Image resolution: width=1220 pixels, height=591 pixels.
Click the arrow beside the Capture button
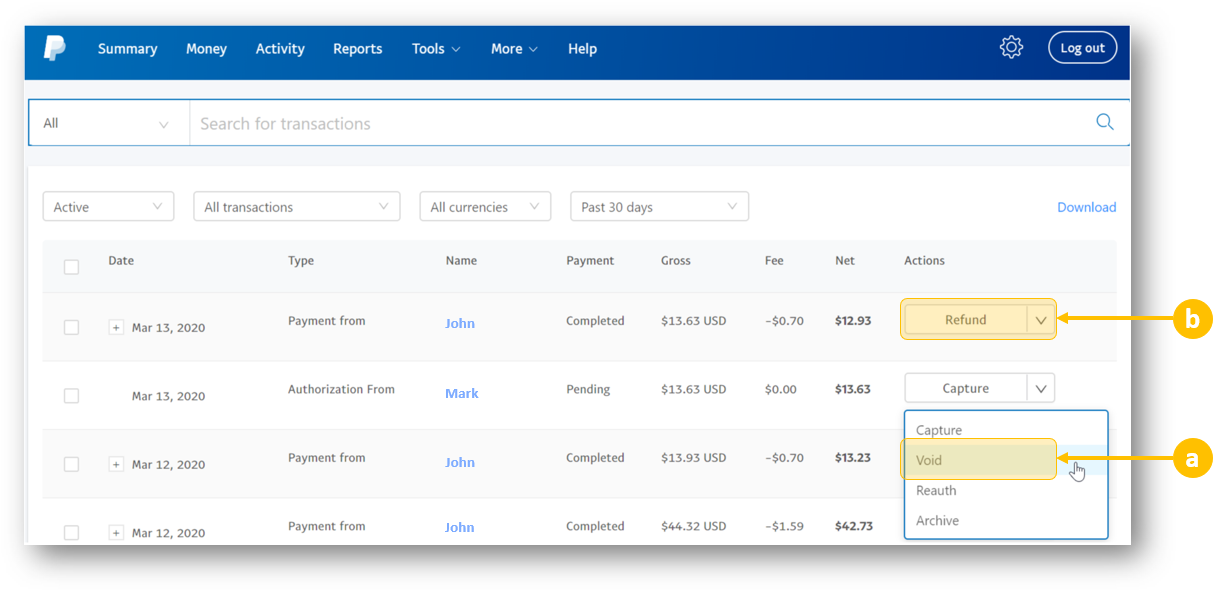(1040, 388)
